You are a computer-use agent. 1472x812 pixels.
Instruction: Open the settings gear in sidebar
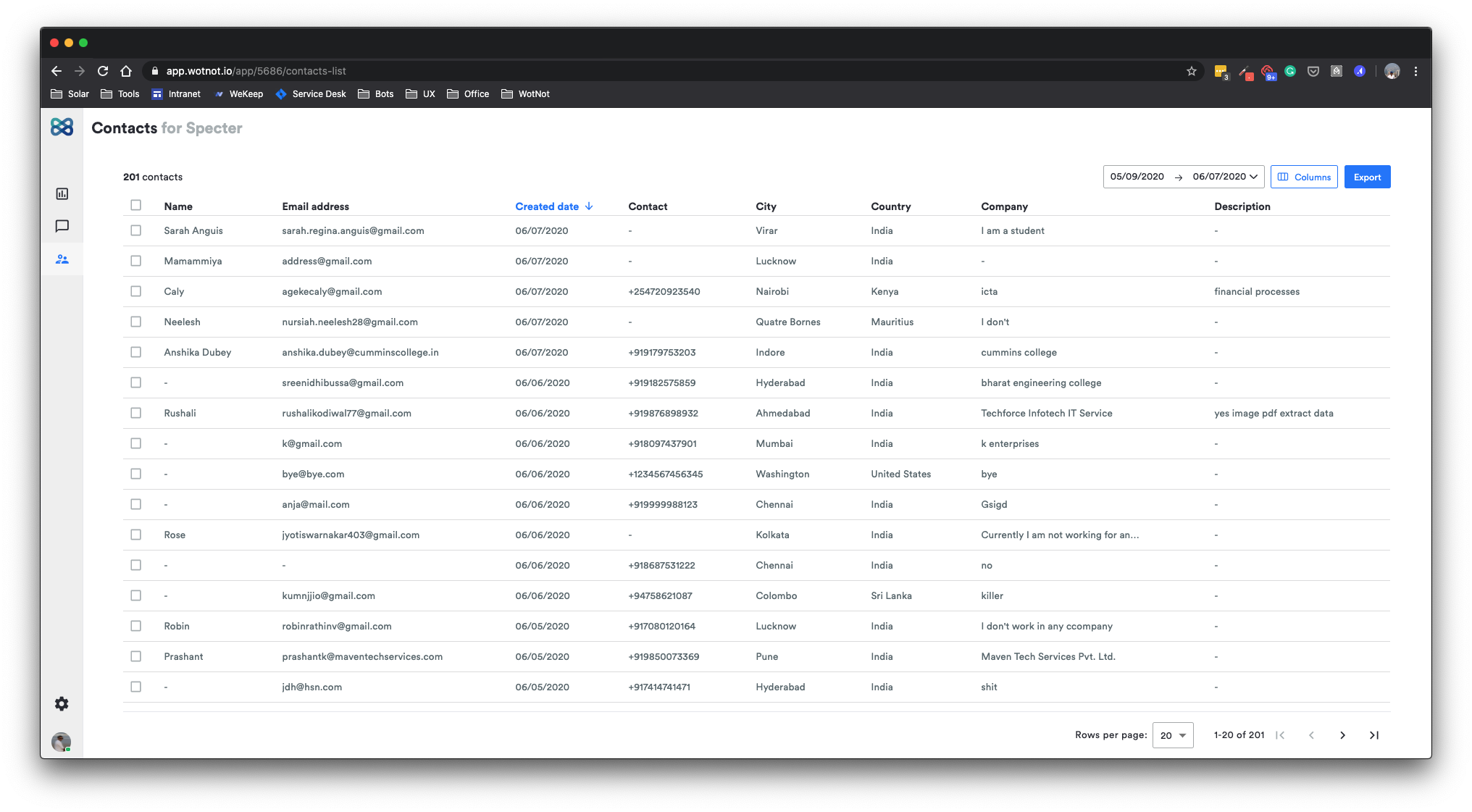(62, 704)
